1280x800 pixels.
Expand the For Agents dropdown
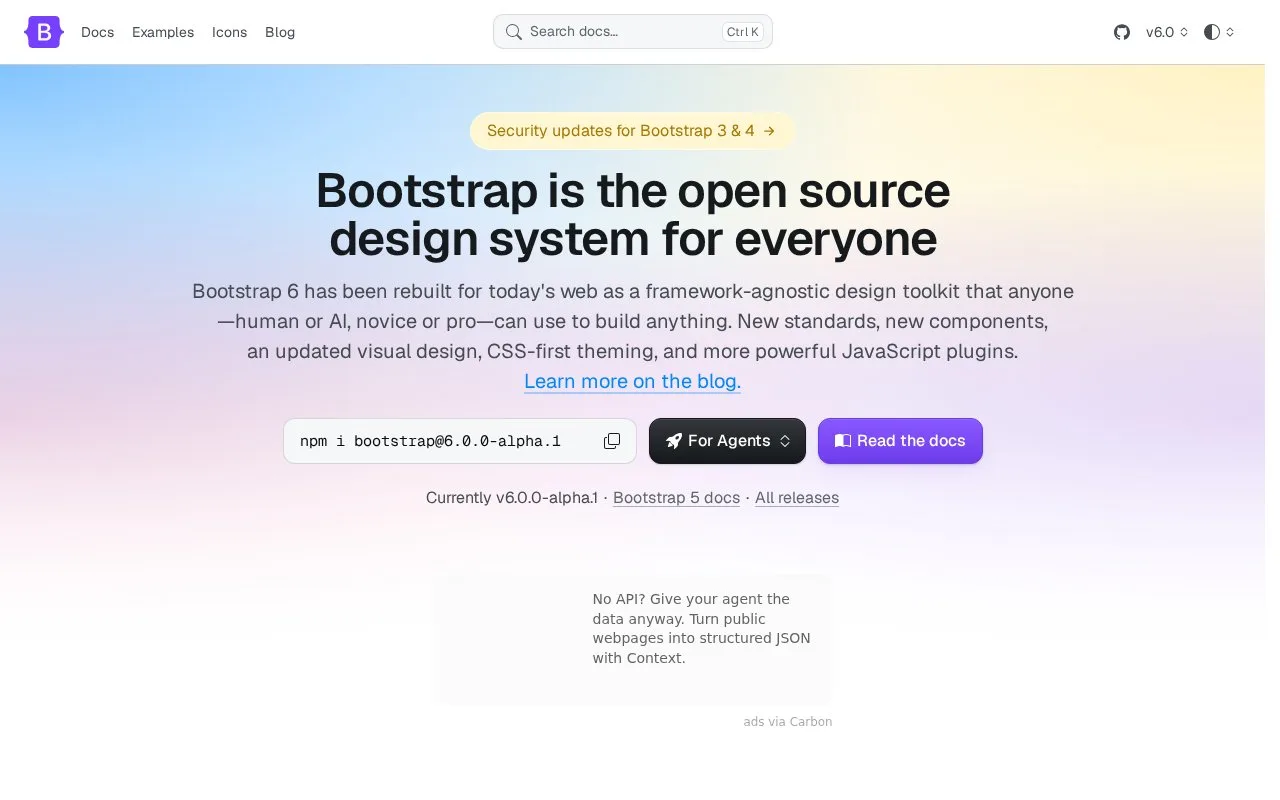pyautogui.click(x=727, y=441)
